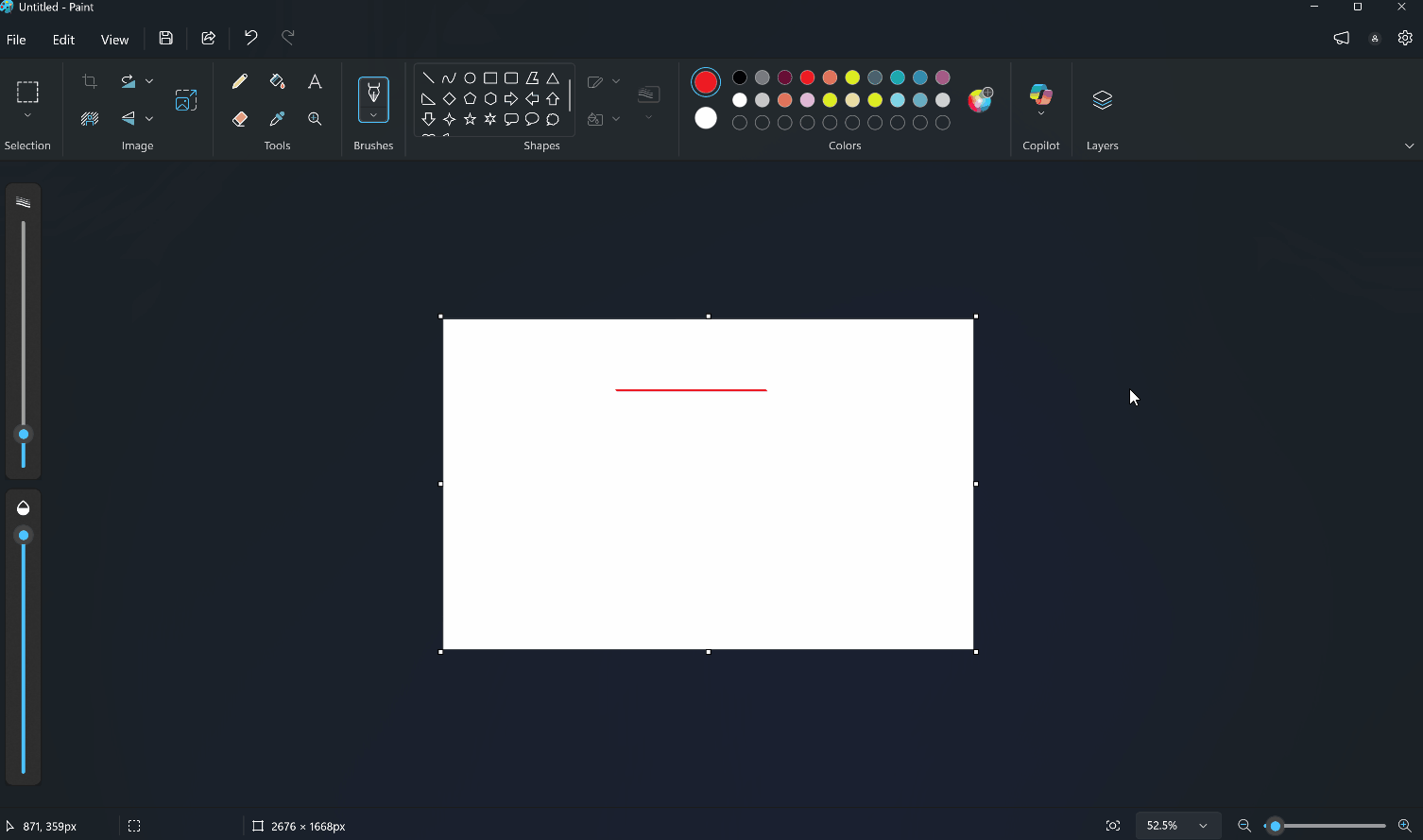Open the Layers panel
The image size is (1423, 840).
[1102, 101]
